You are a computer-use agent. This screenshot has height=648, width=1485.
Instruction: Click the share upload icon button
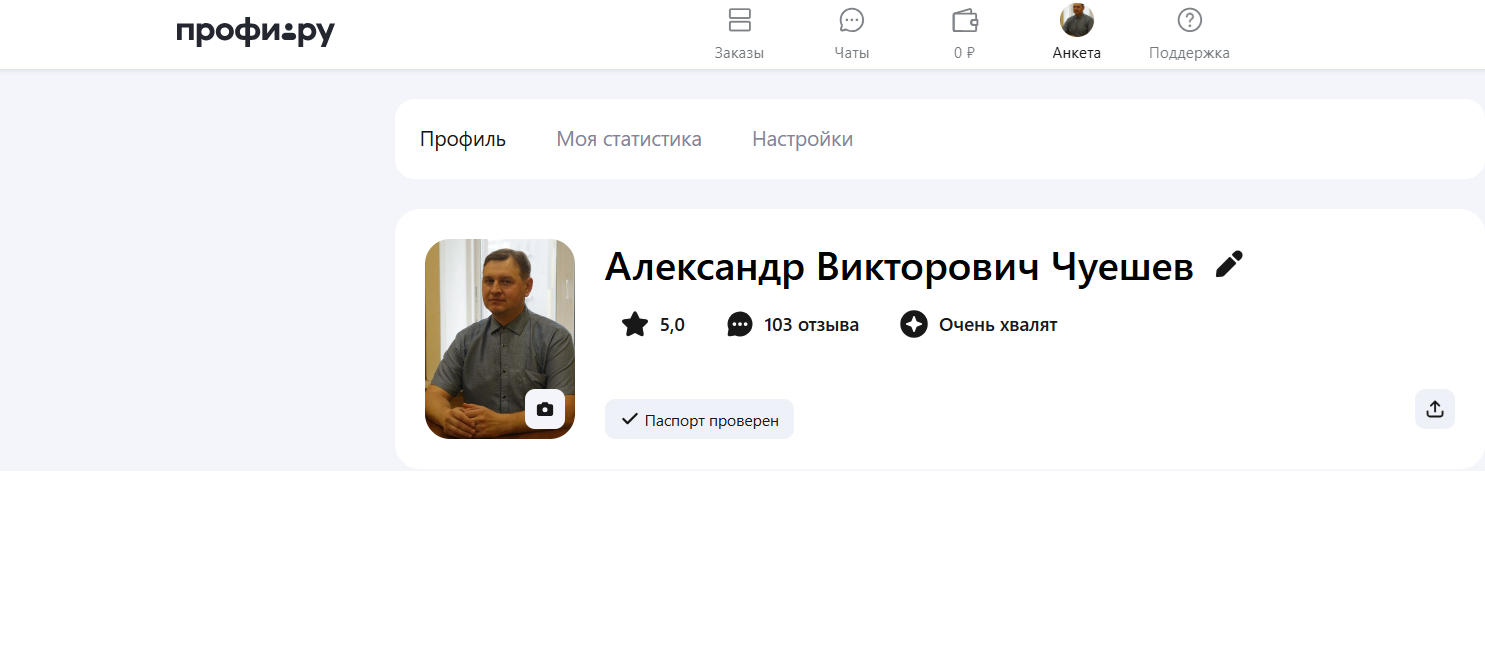click(1435, 409)
